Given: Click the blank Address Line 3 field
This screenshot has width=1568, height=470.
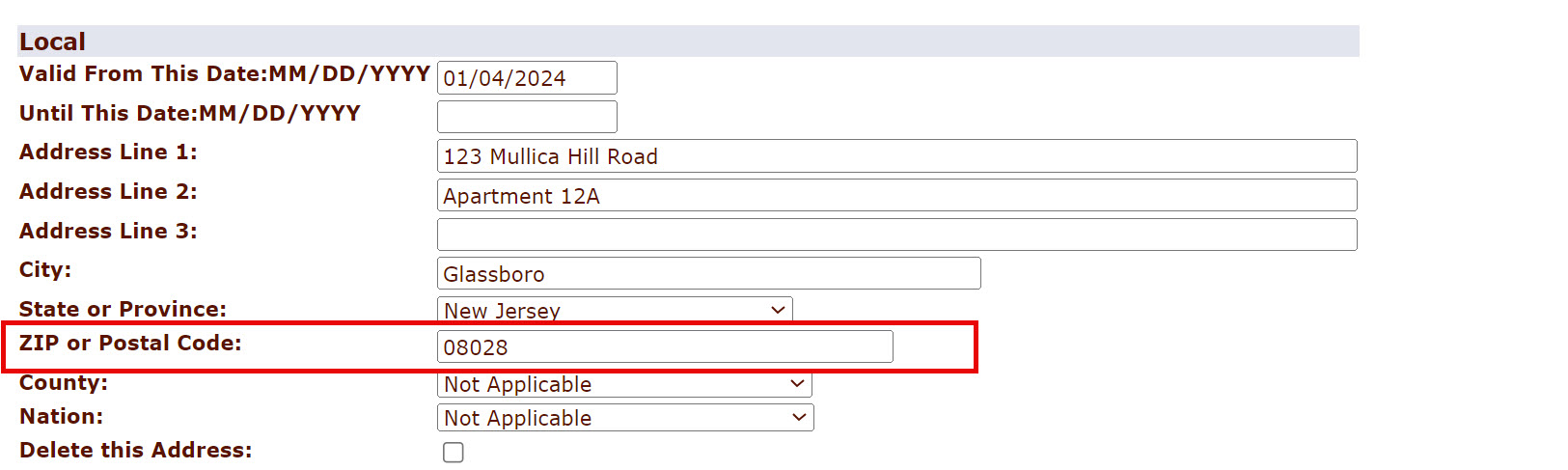Looking at the screenshot, I should pyautogui.click(x=896, y=235).
